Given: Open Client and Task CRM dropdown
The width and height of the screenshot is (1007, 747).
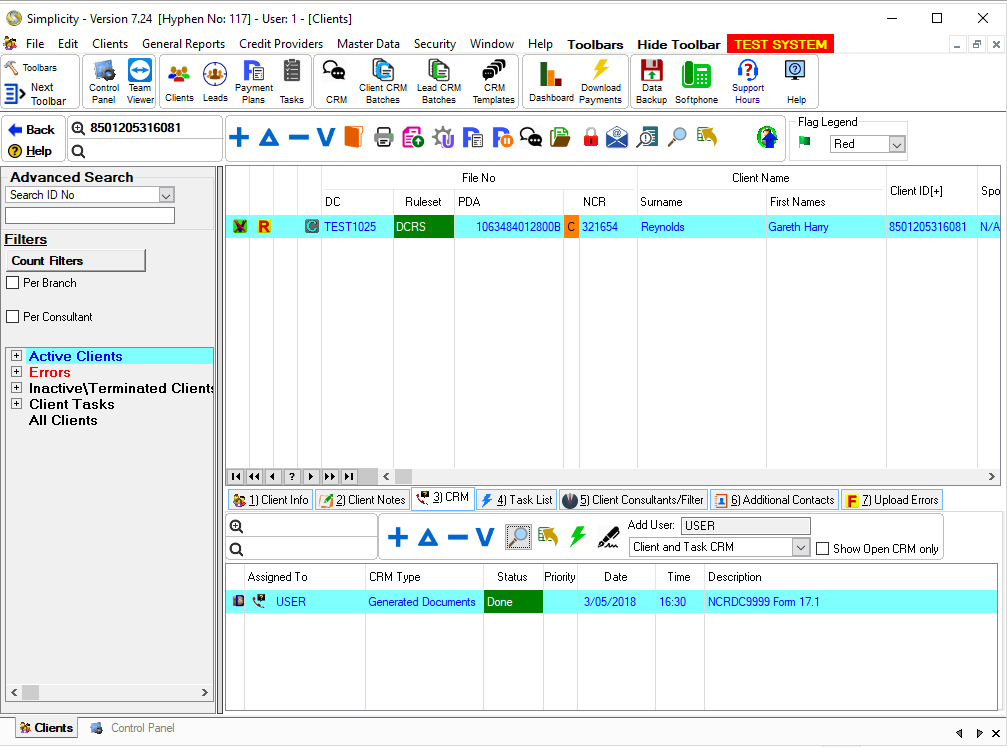Looking at the screenshot, I should (x=800, y=547).
